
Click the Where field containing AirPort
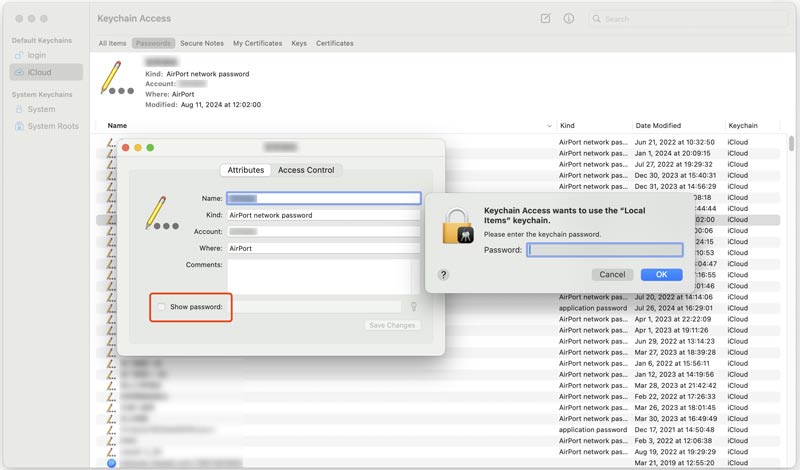click(x=324, y=249)
